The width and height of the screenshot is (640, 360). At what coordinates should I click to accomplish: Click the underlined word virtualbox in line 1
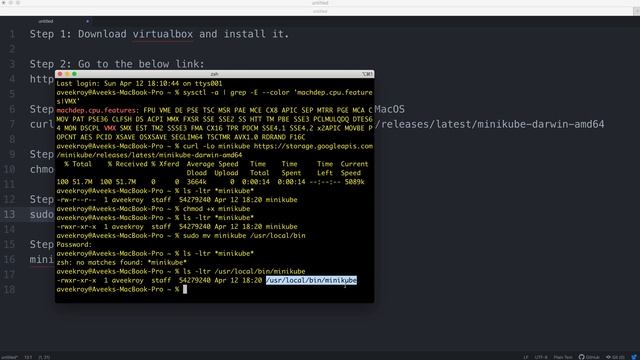click(x=163, y=34)
